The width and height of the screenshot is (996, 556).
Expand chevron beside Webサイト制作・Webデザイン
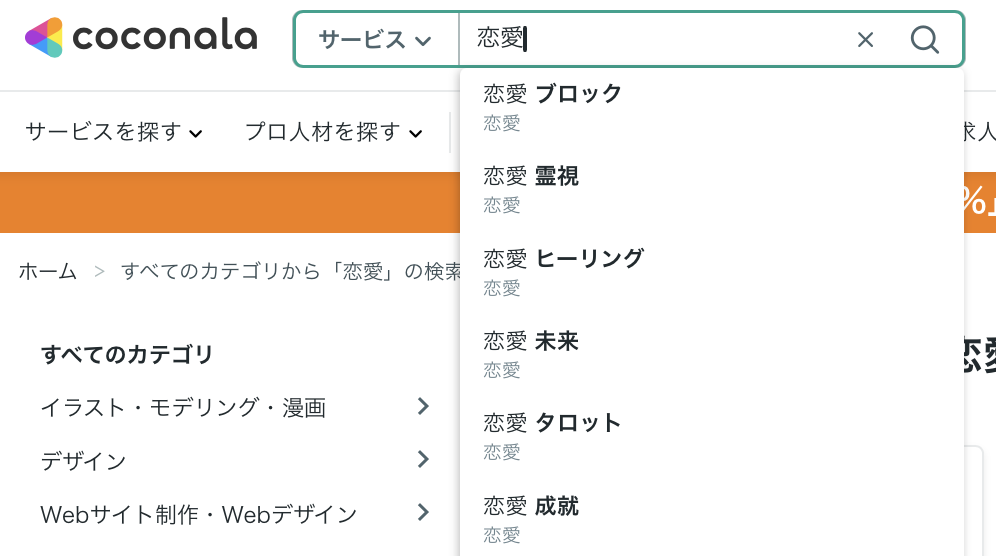point(423,512)
